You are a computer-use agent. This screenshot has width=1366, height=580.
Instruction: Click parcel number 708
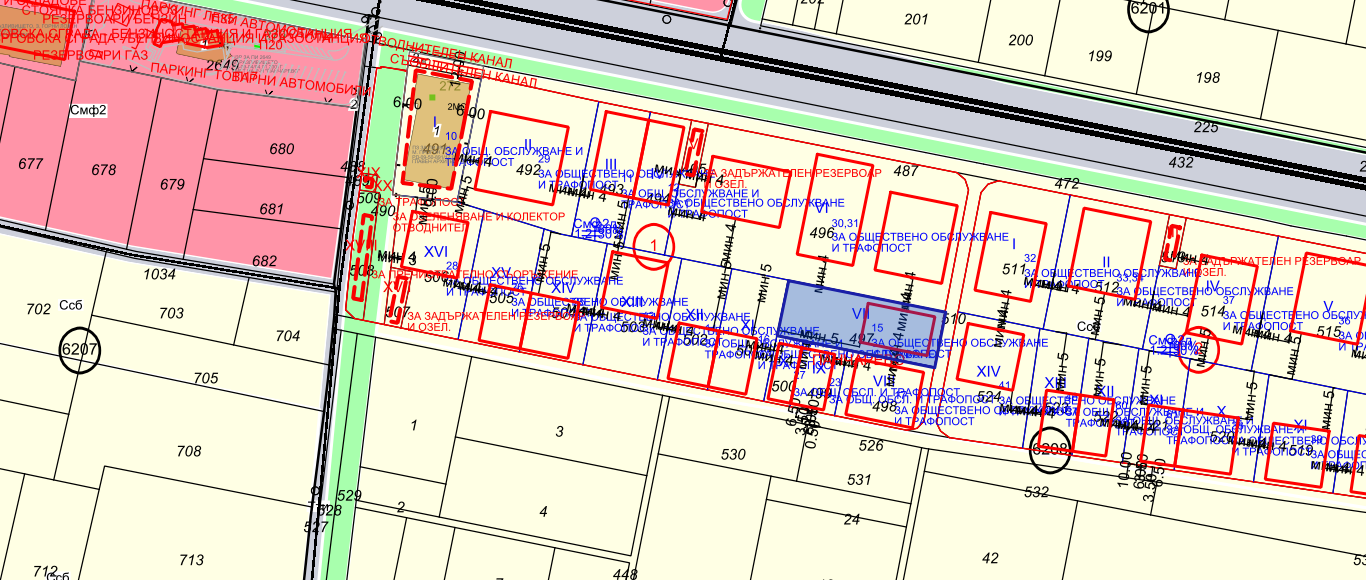click(188, 451)
